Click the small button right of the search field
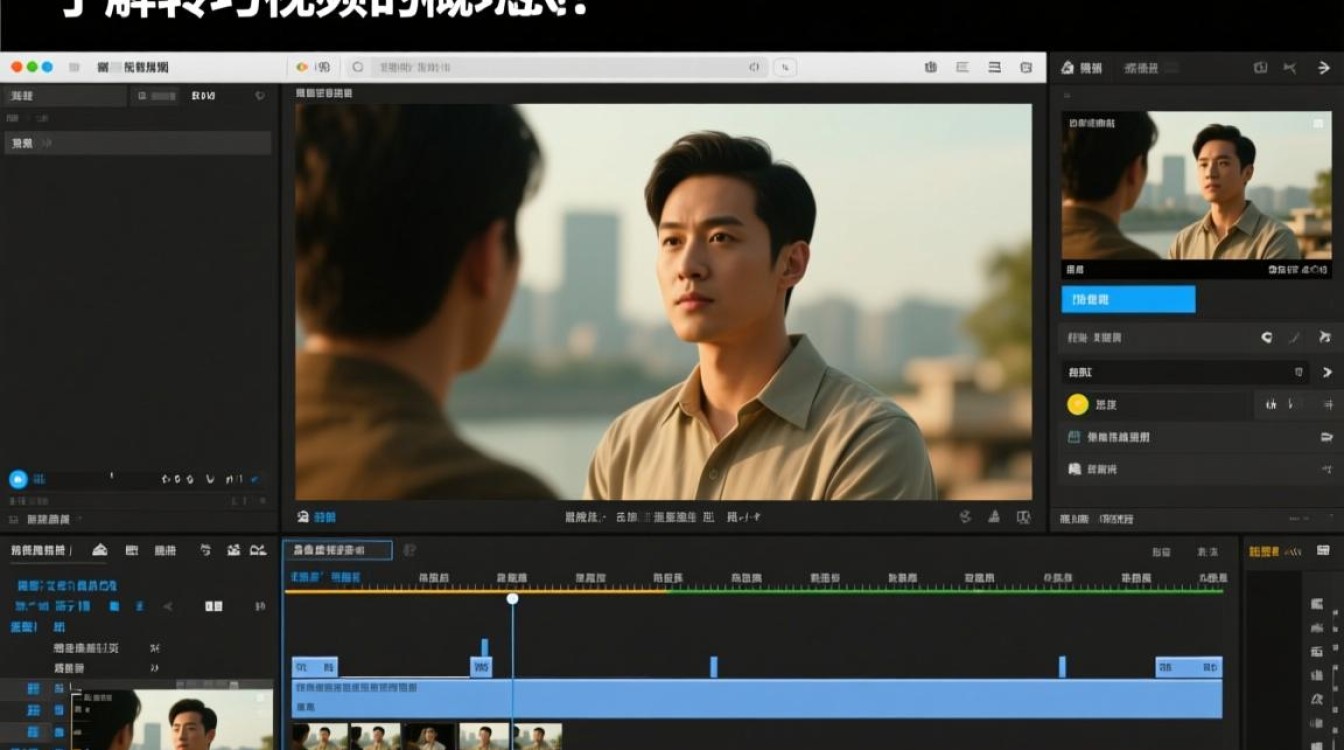Viewport: 1344px width, 750px height. (x=786, y=67)
